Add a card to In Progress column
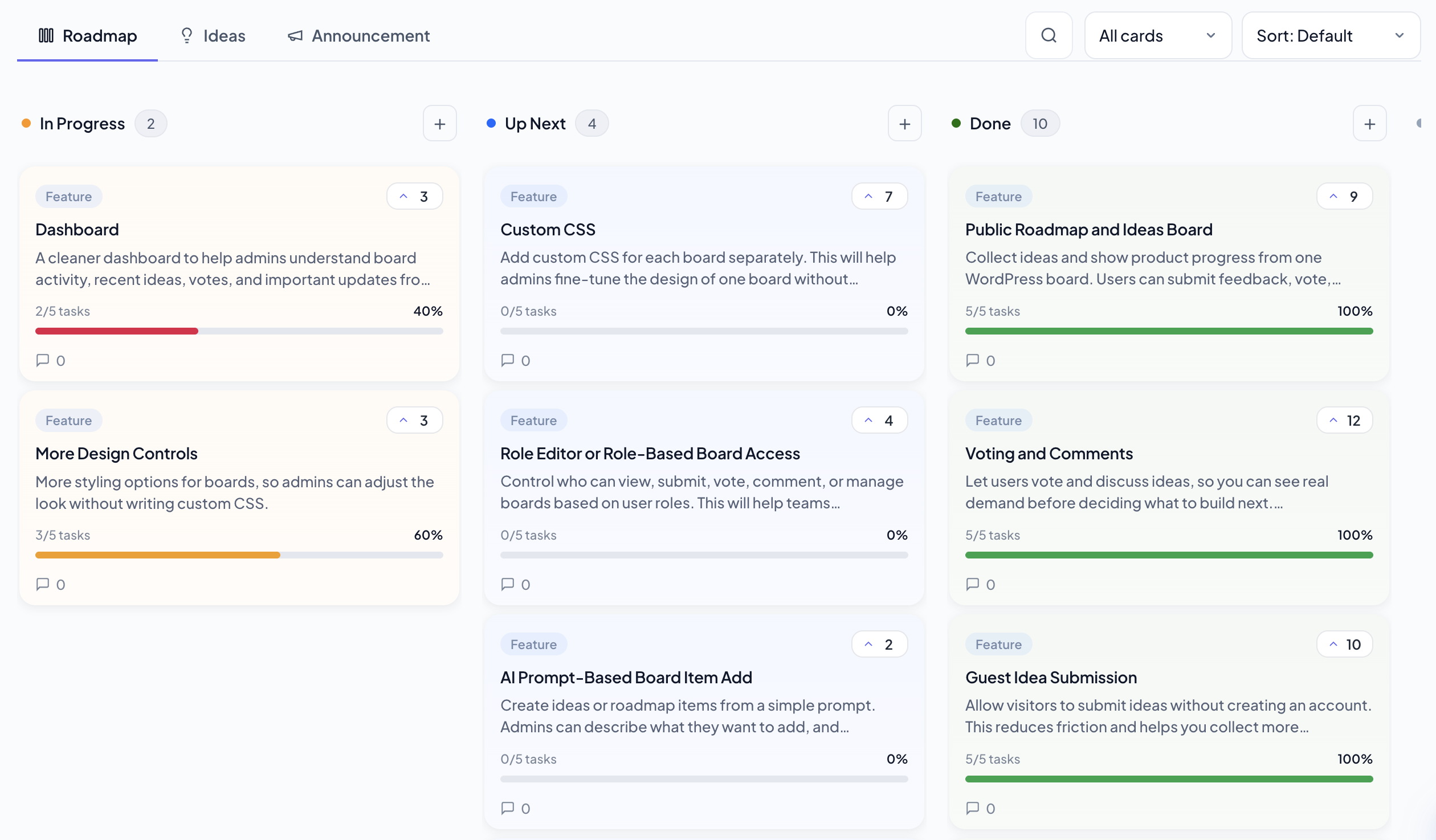 click(x=439, y=124)
